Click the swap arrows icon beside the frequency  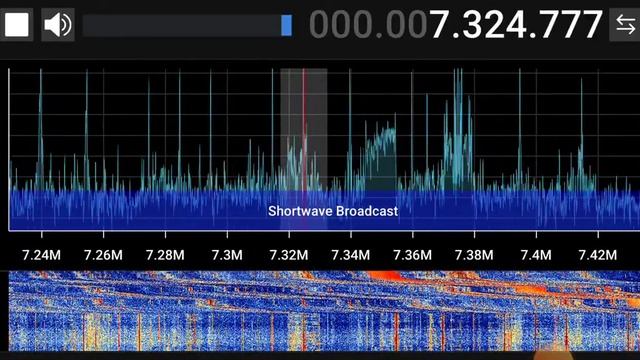[x=625, y=24]
